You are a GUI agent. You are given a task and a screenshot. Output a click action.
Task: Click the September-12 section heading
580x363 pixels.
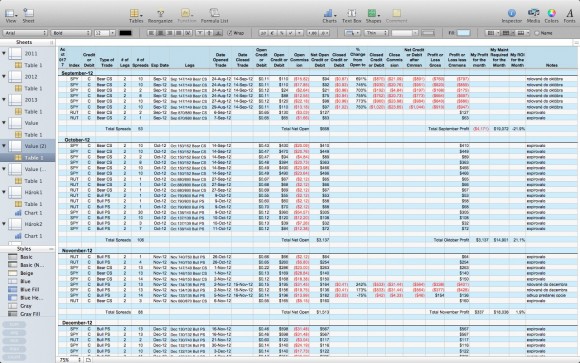click(x=77, y=73)
